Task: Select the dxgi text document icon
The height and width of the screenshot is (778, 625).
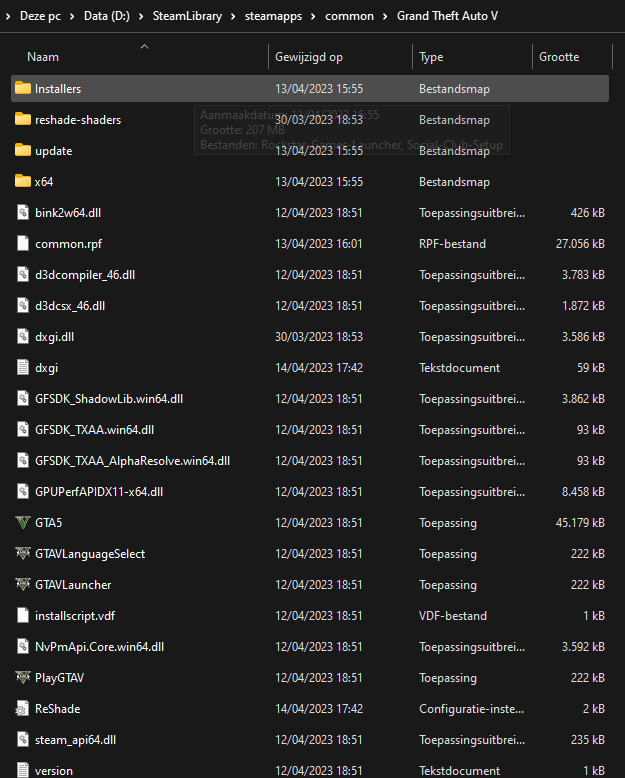Action: (24, 368)
